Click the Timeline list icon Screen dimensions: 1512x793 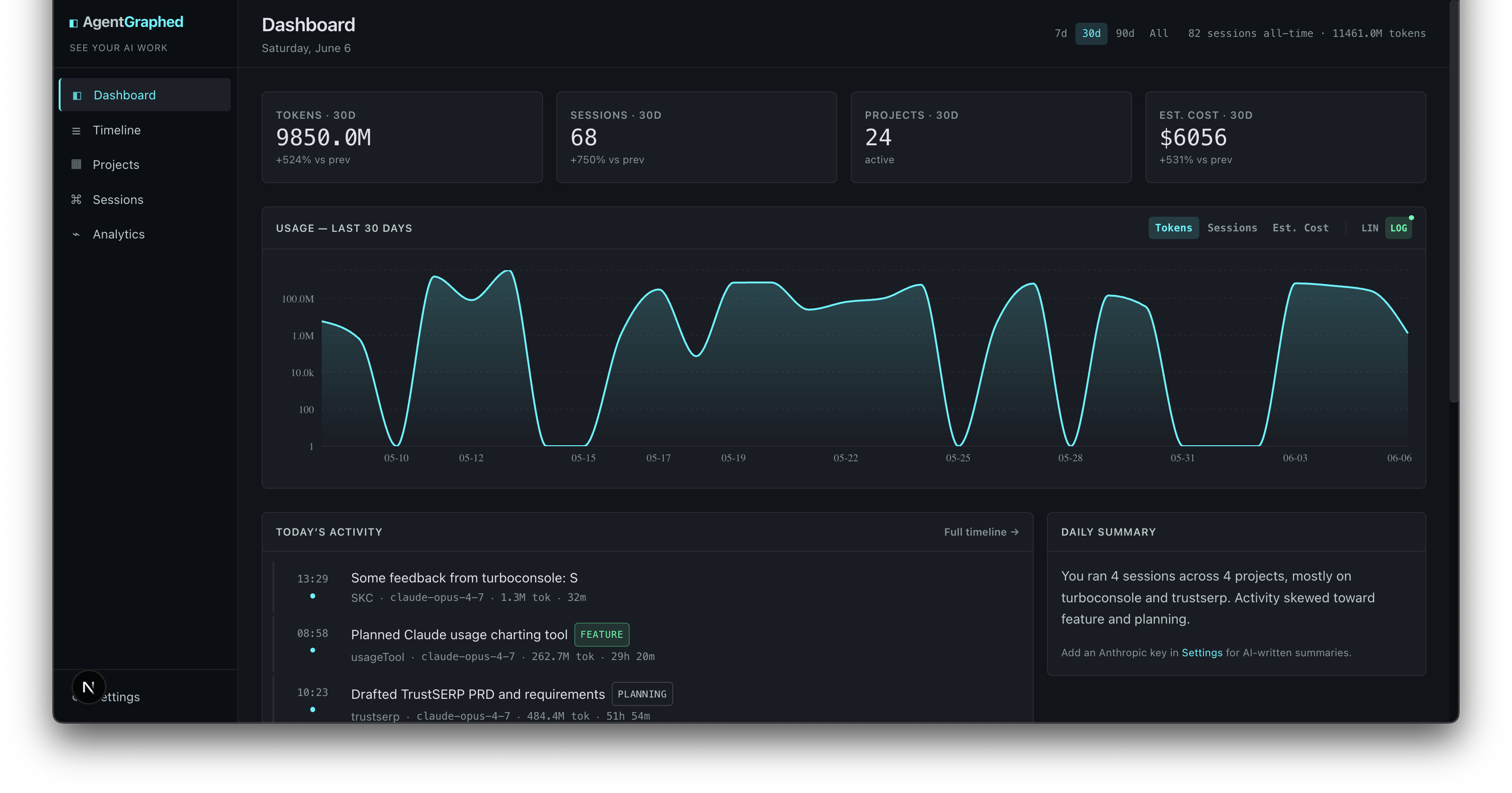[x=76, y=130]
